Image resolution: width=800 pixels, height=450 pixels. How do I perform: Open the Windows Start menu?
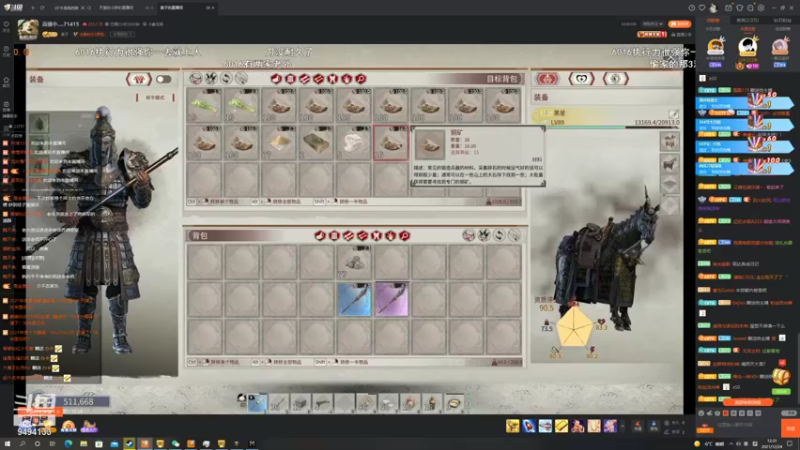tap(7, 443)
